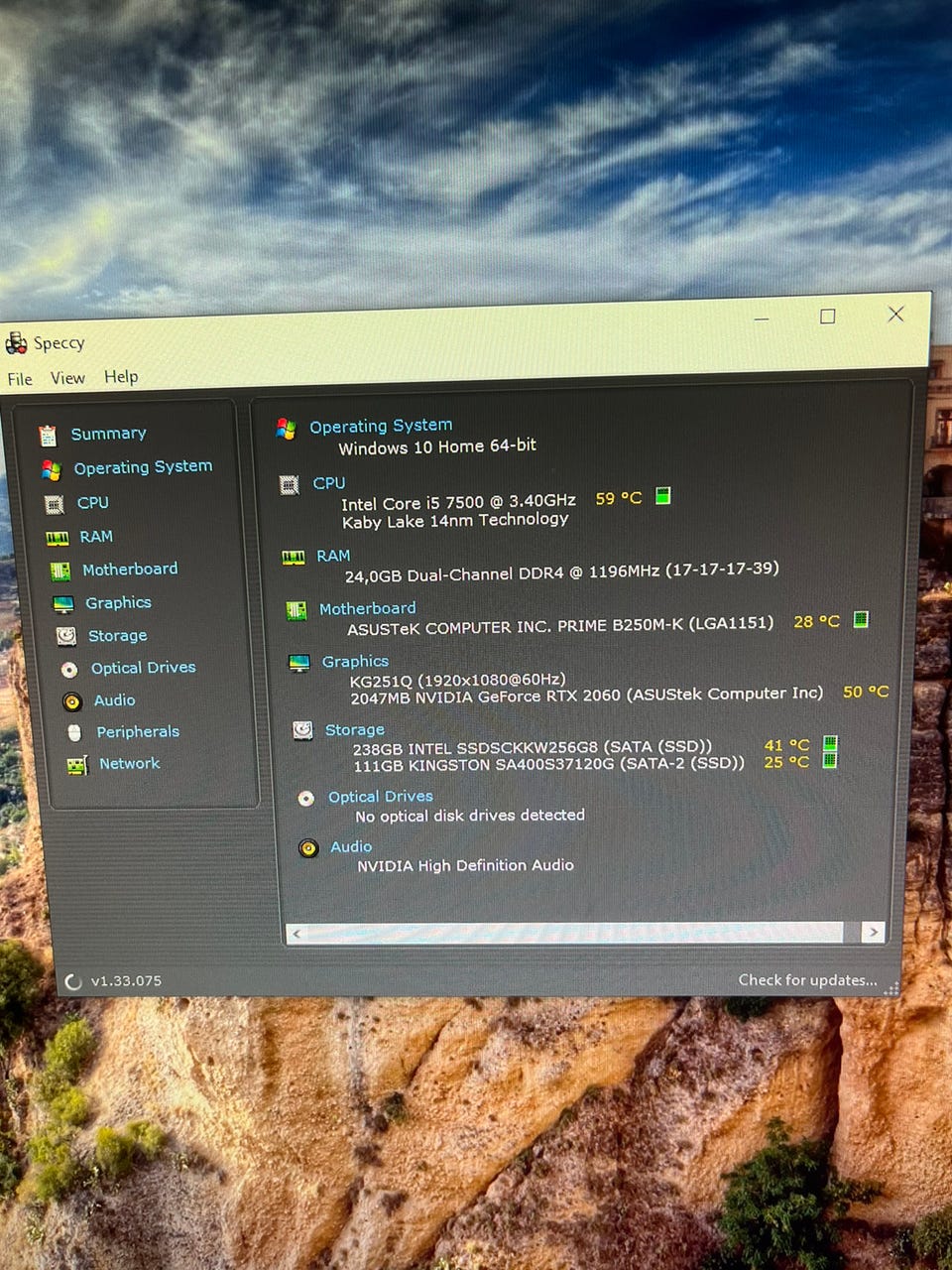The image size is (952, 1270).
Task: Open the Help menu
Action: tap(121, 377)
